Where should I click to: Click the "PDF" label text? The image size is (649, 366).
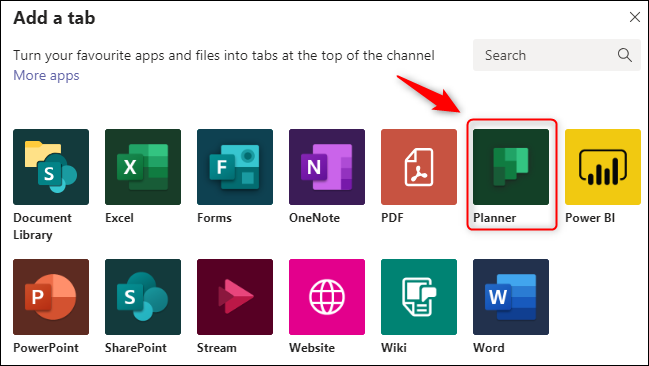(x=392, y=218)
